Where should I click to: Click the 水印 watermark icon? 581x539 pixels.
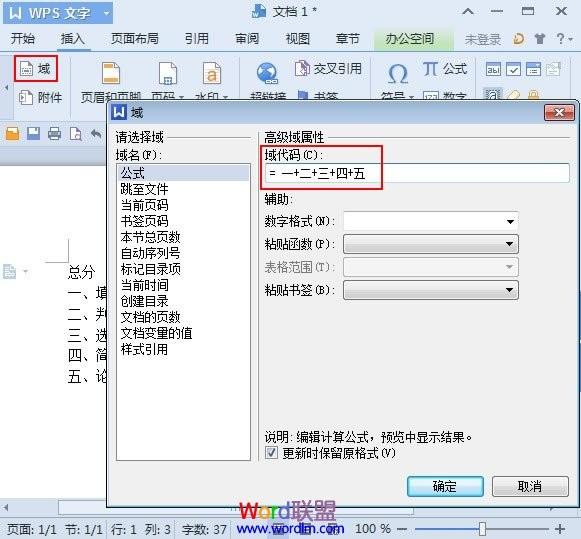click(212, 73)
